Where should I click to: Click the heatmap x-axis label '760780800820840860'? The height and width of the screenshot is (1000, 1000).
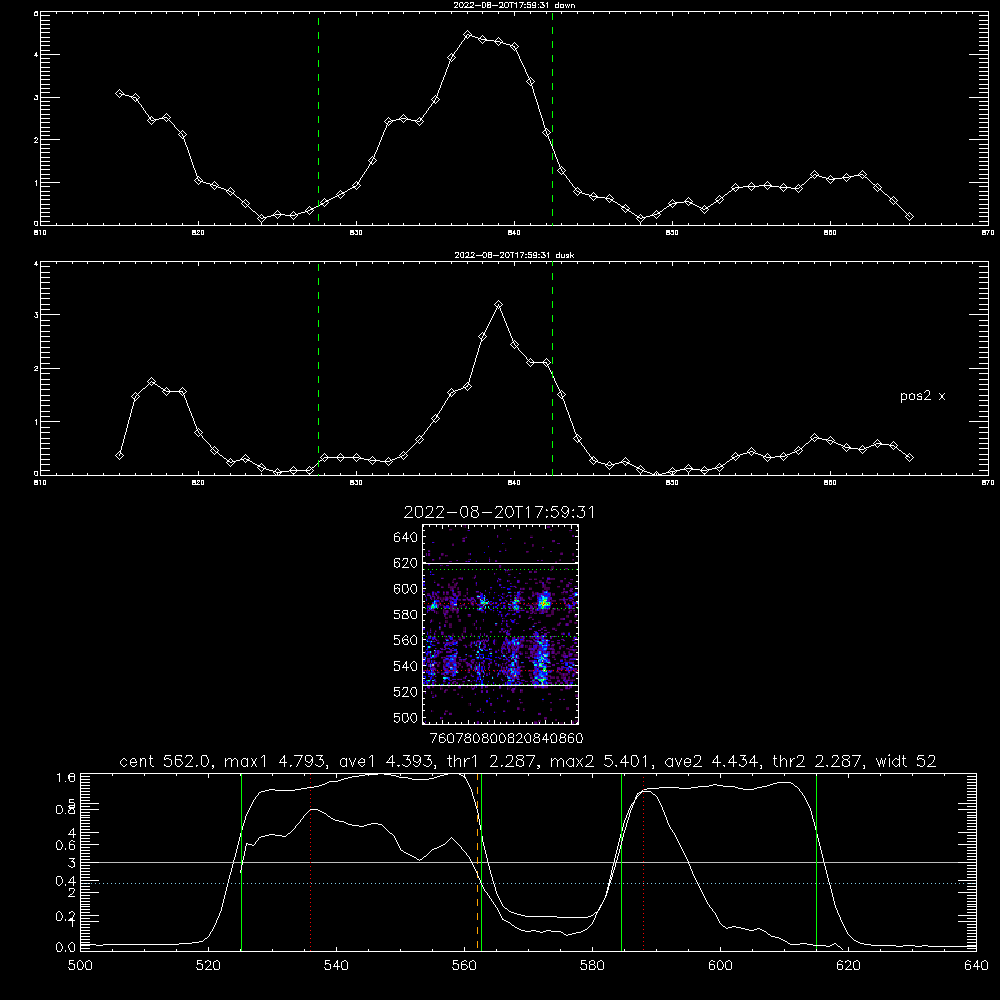(507, 738)
